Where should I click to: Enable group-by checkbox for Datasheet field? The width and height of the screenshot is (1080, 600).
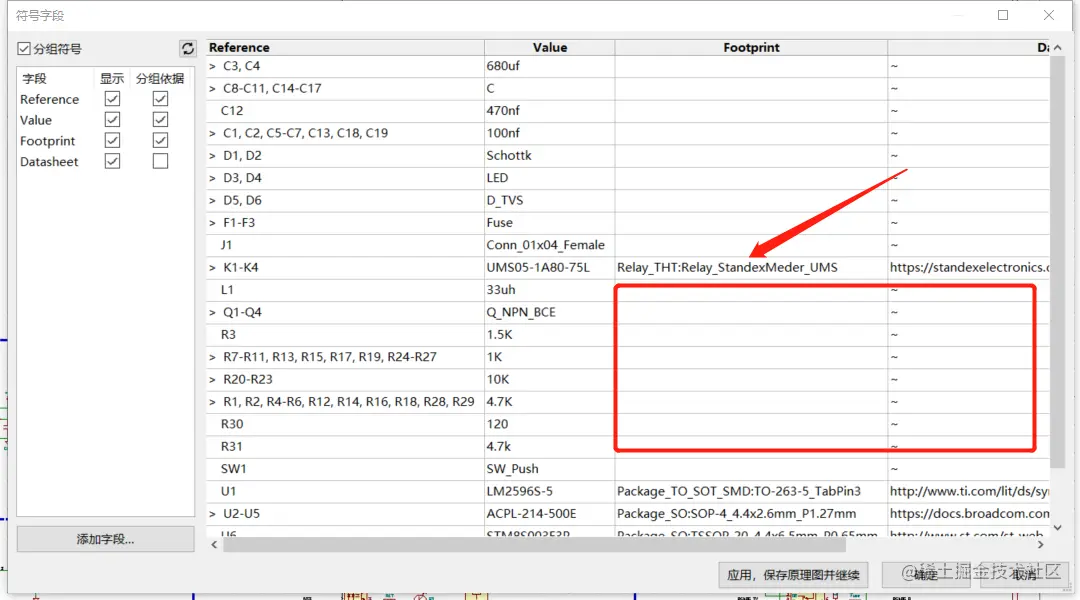(160, 161)
